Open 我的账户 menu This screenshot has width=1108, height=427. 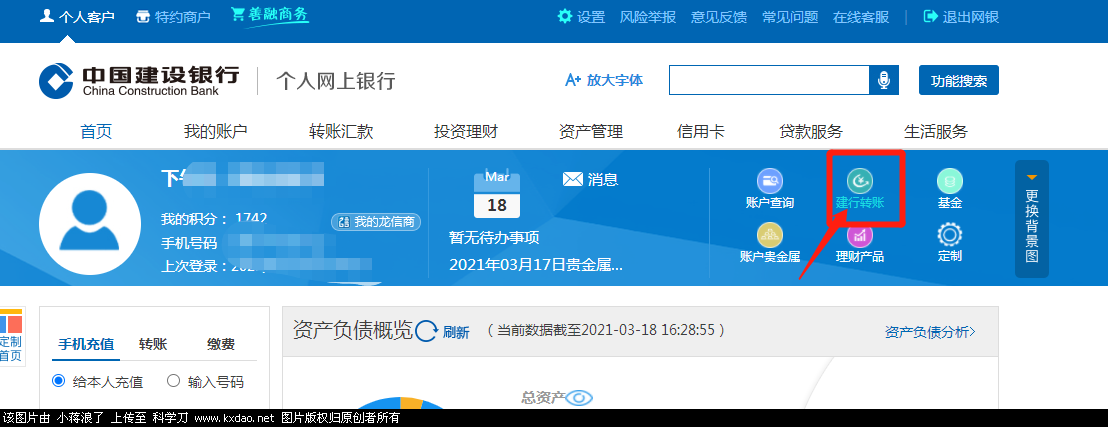pos(216,131)
